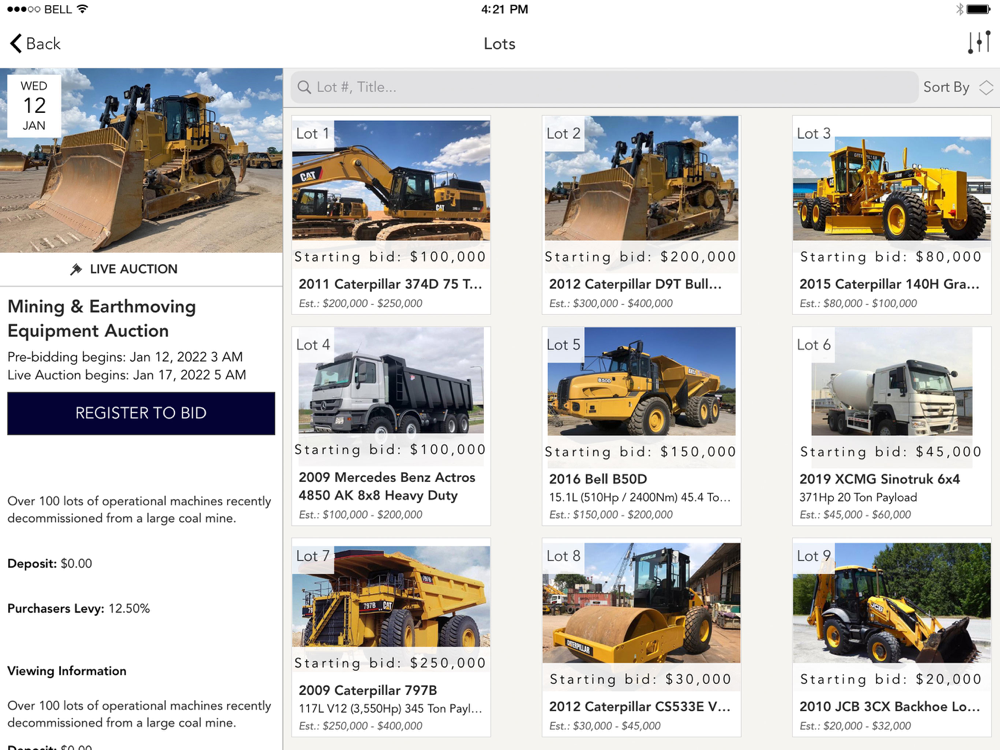Select title '2016 Bell B50D'
Image resolution: width=1000 pixels, height=750 pixels.
click(x=598, y=479)
